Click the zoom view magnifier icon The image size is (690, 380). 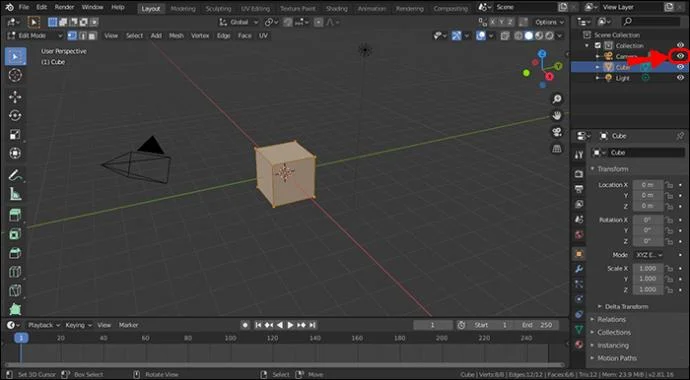(557, 99)
